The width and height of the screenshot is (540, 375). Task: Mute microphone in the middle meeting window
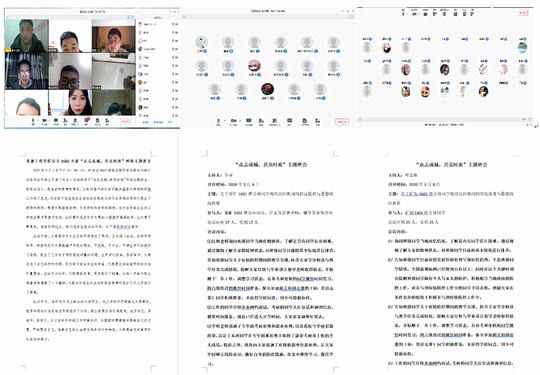218,121
